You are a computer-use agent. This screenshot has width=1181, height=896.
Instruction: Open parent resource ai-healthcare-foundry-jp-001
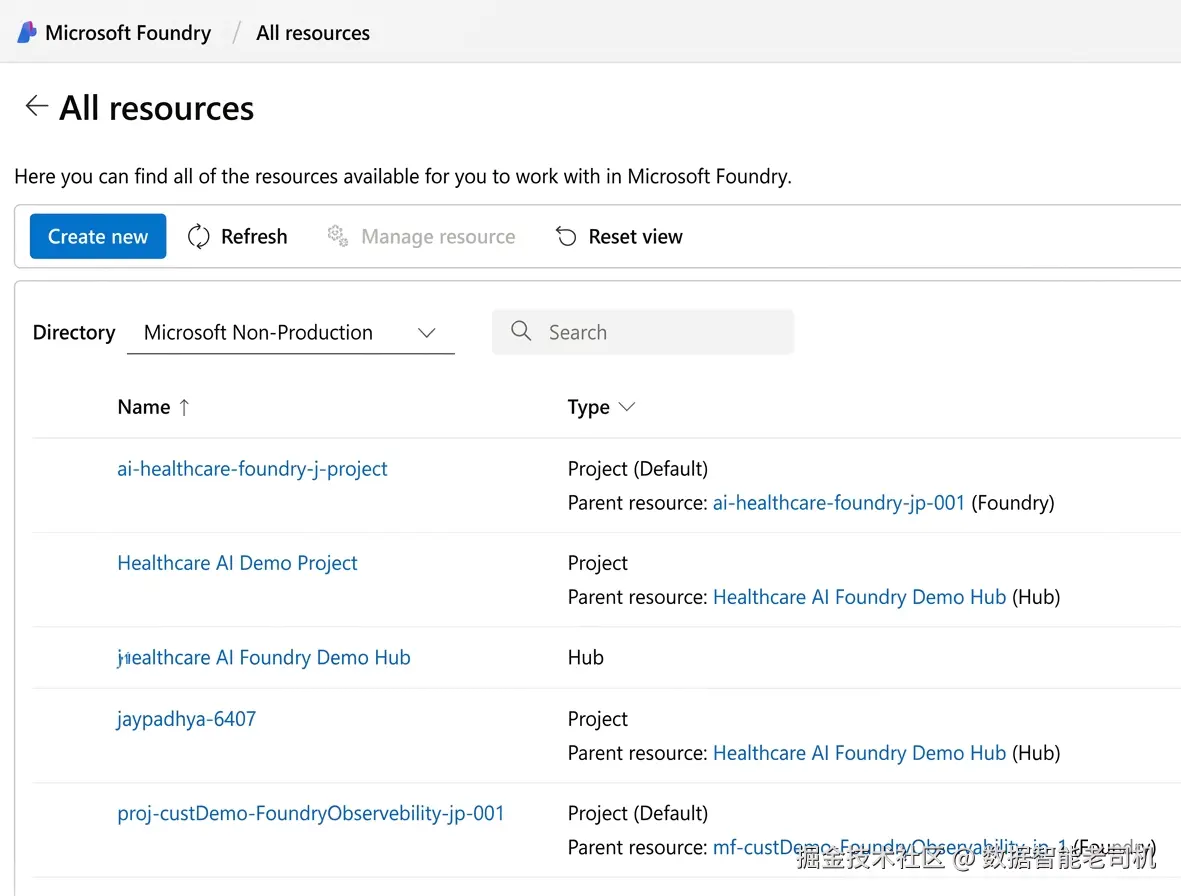click(x=838, y=503)
